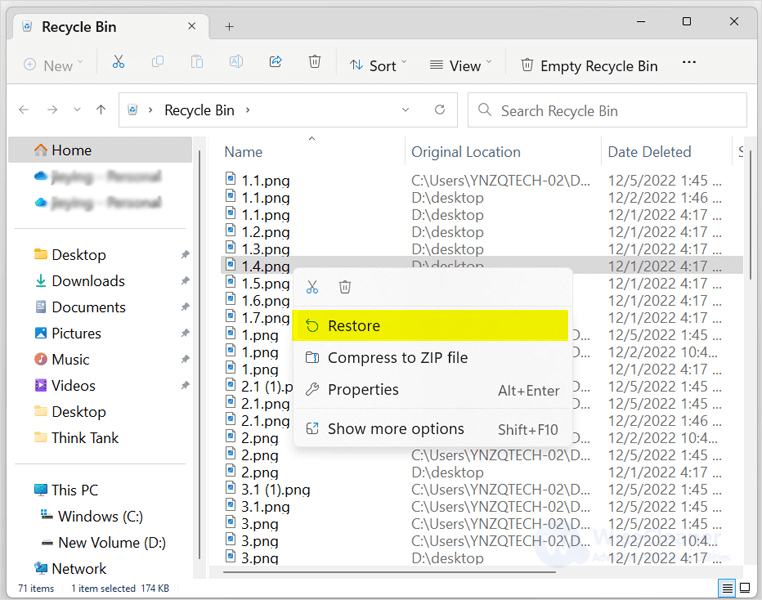
Task: Click the file list vertical scrollbar
Action: pyautogui.click(x=751, y=214)
